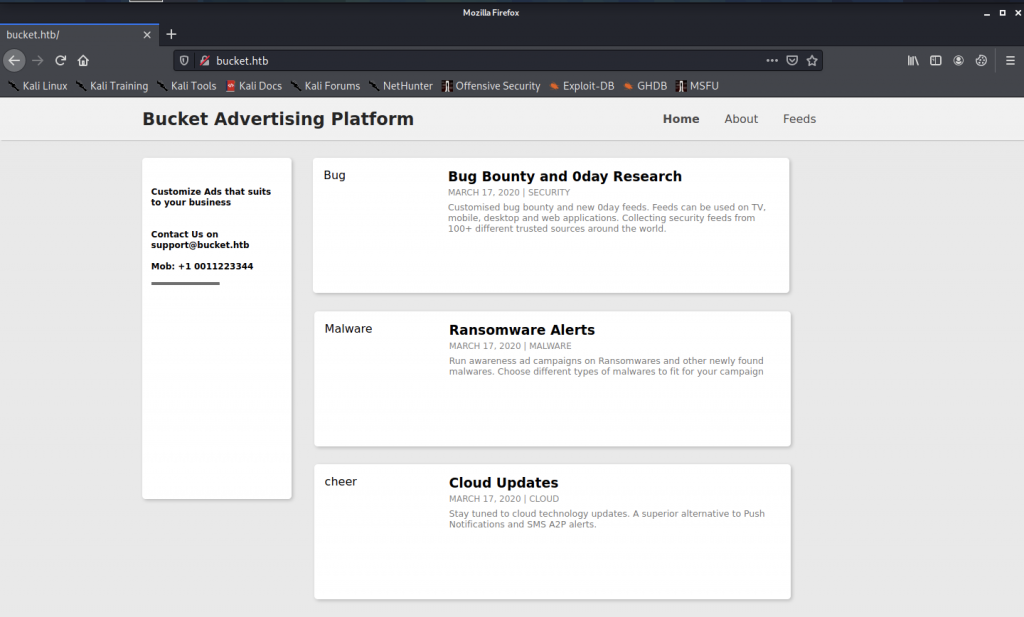Open the Firefox hamburger menu
Image resolution: width=1024 pixels, height=617 pixels.
pyautogui.click(x=1010, y=60)
